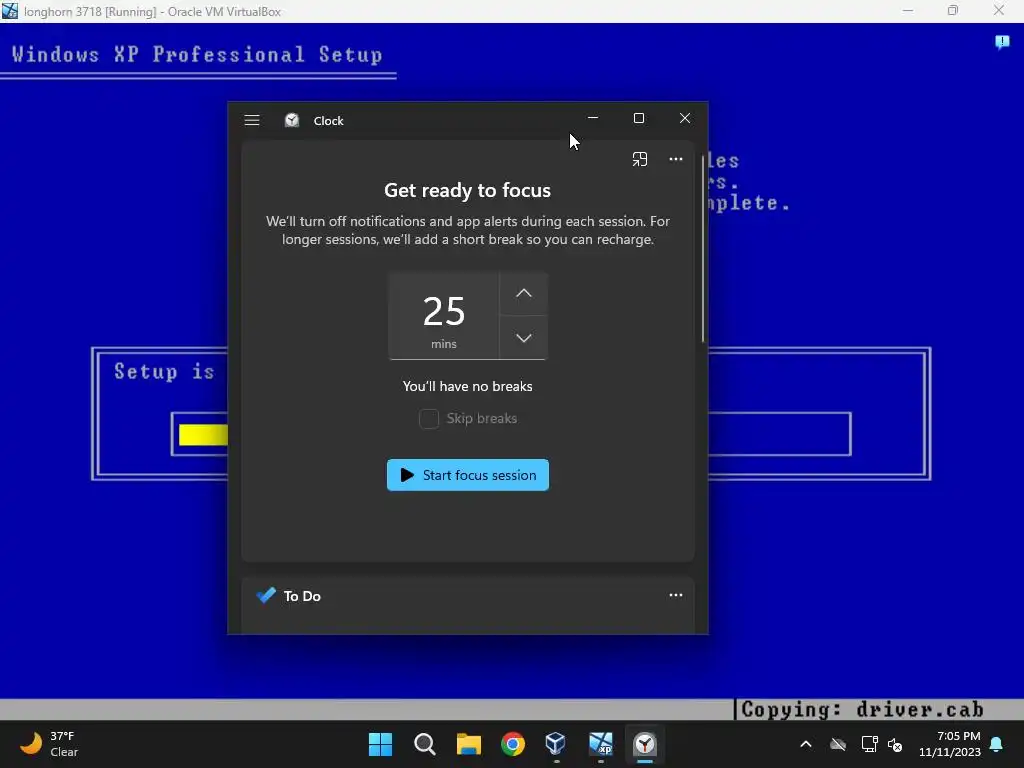Click 'Copying: driver.cab' status text
This screenshot has height=768, width=1024.
click(x=862, y=709)
